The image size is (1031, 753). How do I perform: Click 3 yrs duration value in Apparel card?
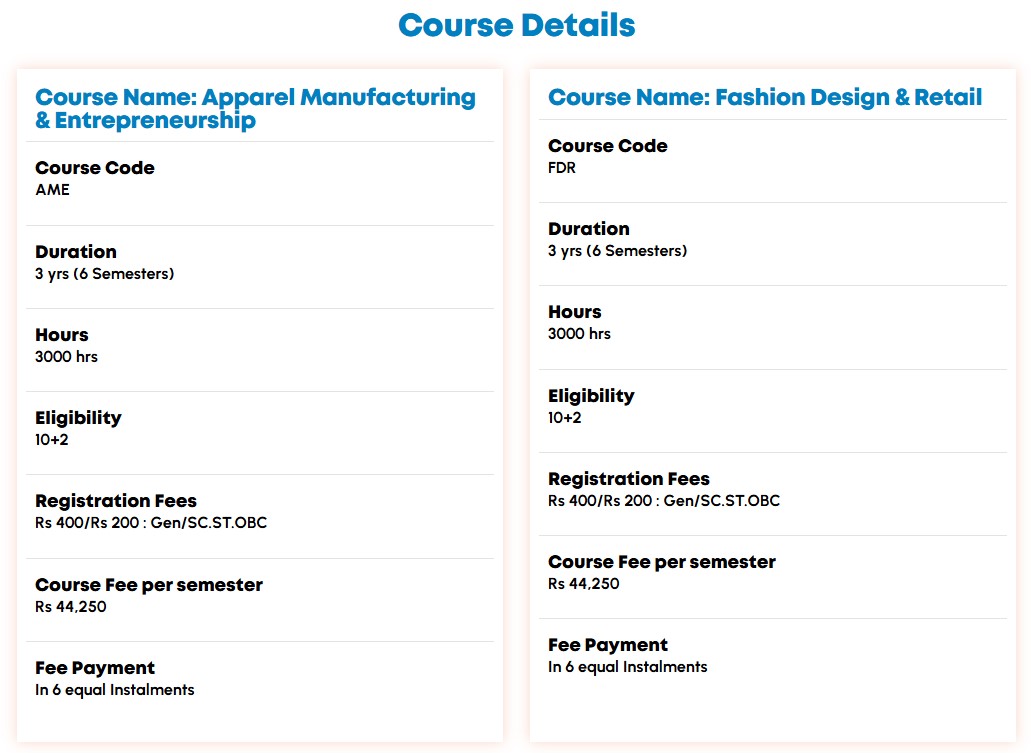click(104, 273)
